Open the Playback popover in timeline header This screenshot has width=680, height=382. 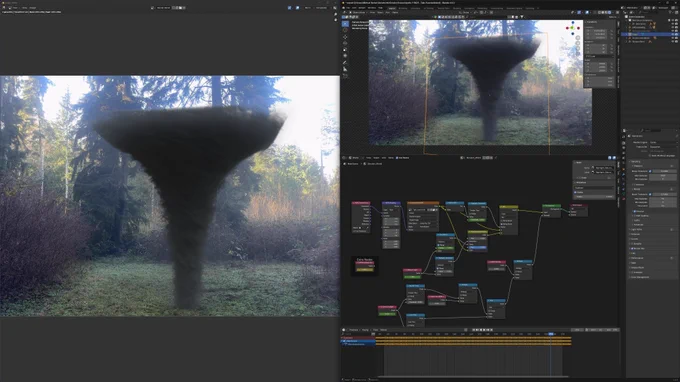pos(354,330)
